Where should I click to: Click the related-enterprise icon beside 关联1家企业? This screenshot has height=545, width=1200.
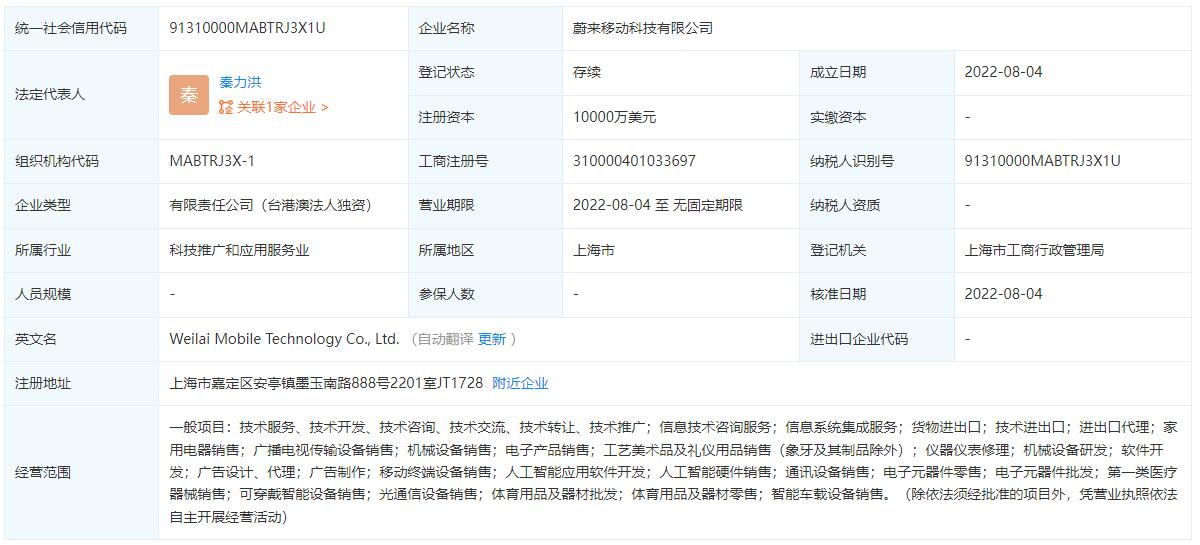point(226,107)
